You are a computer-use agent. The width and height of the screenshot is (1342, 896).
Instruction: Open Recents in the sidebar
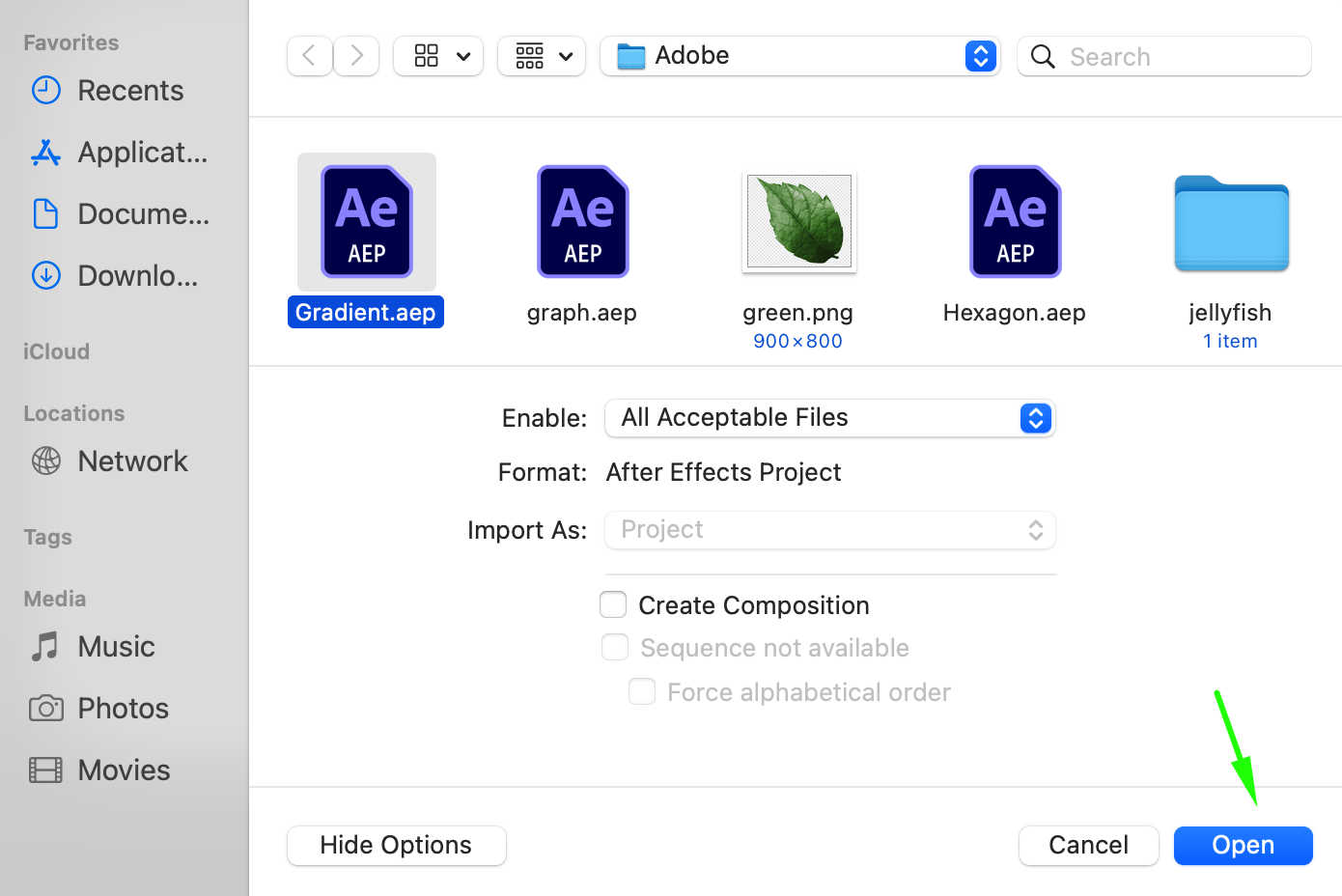(130, 91)
